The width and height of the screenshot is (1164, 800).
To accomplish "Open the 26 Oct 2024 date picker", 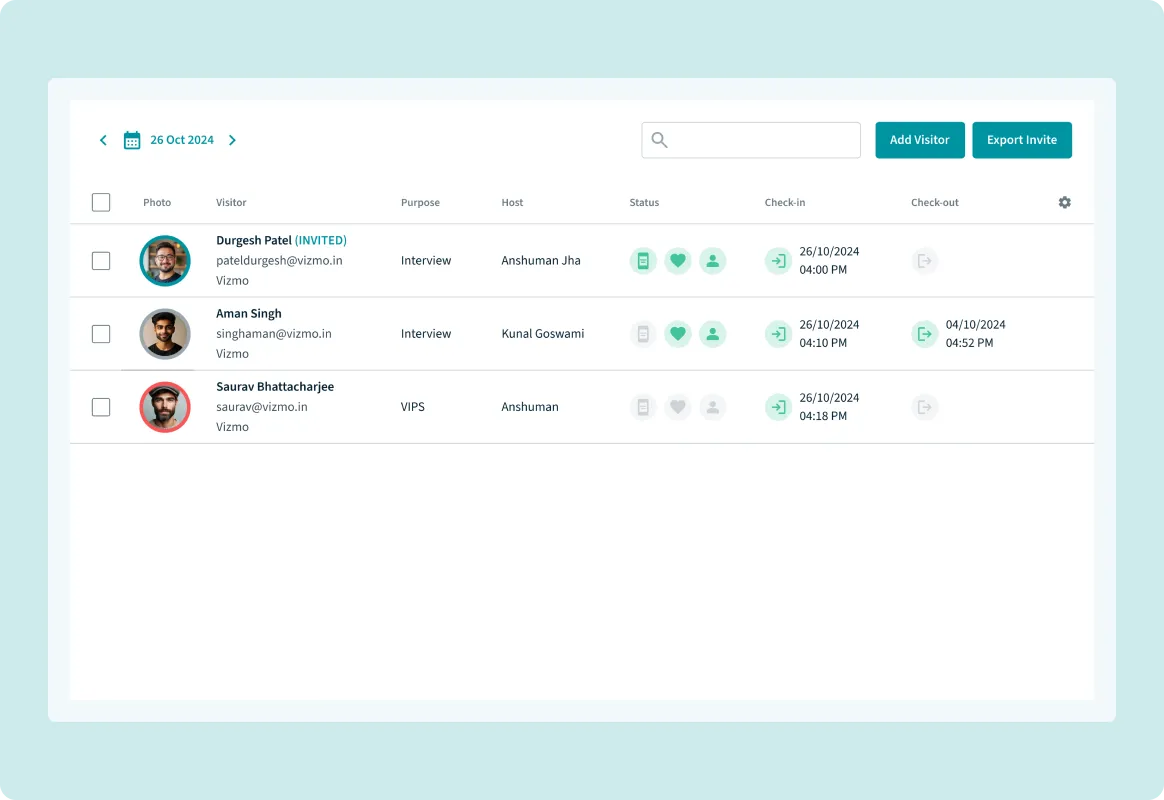I will (182, 140).
